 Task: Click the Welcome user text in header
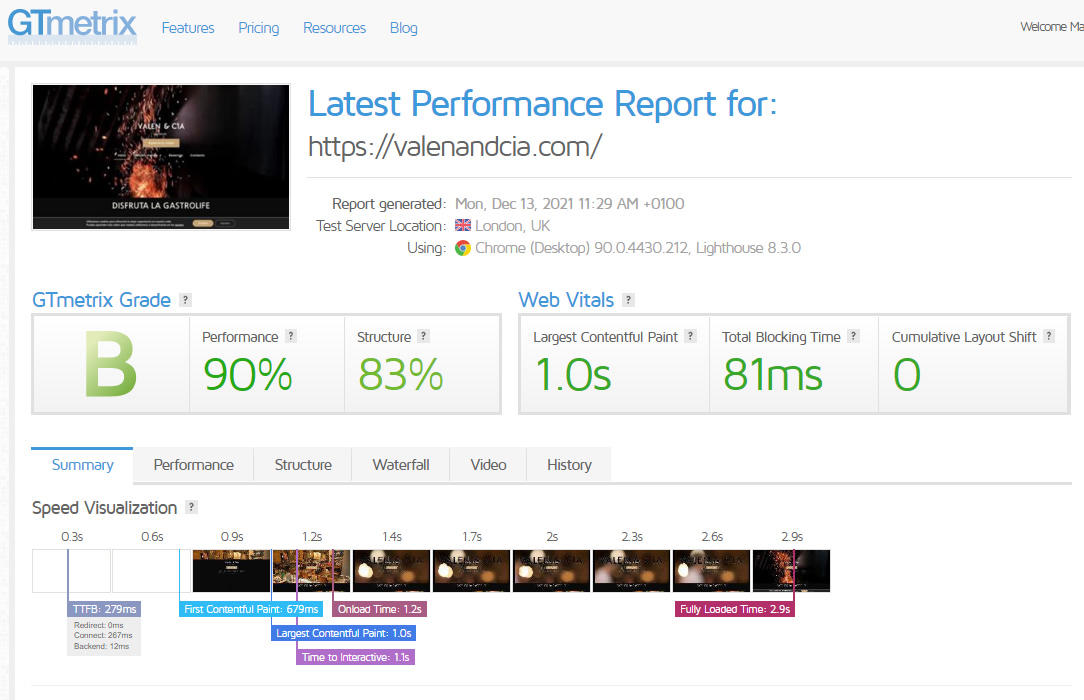(x=1052, y=26)
